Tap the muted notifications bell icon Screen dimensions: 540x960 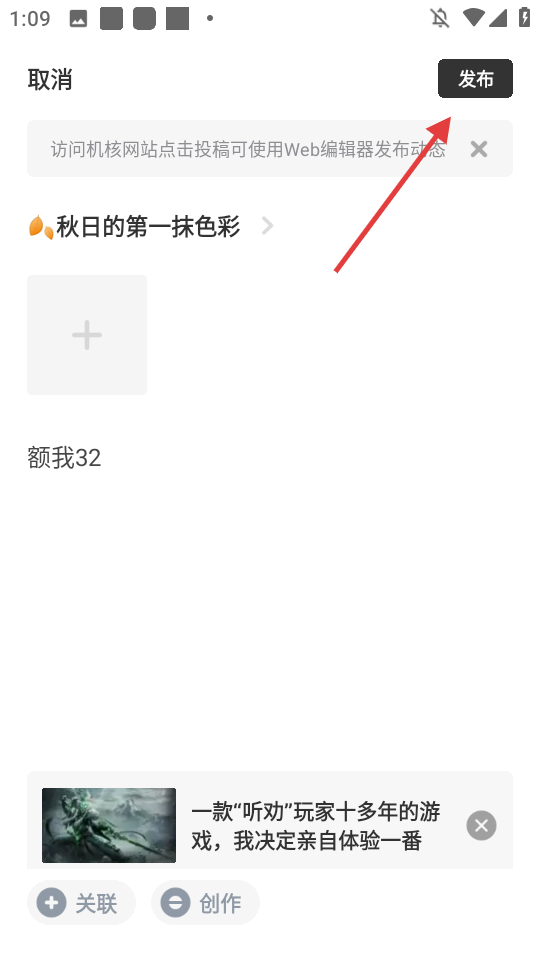click(440, 18)
